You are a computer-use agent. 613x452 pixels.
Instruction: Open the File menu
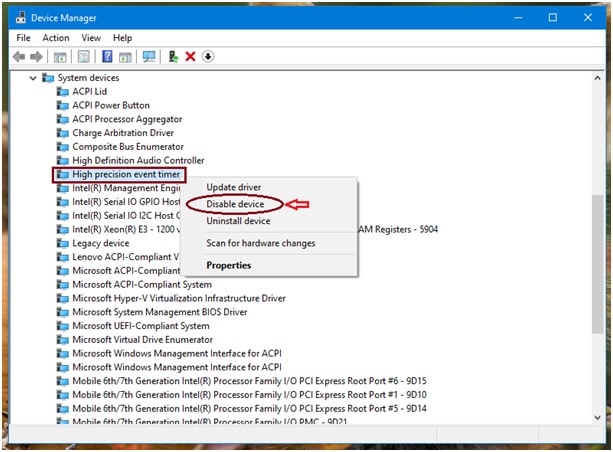23,38
